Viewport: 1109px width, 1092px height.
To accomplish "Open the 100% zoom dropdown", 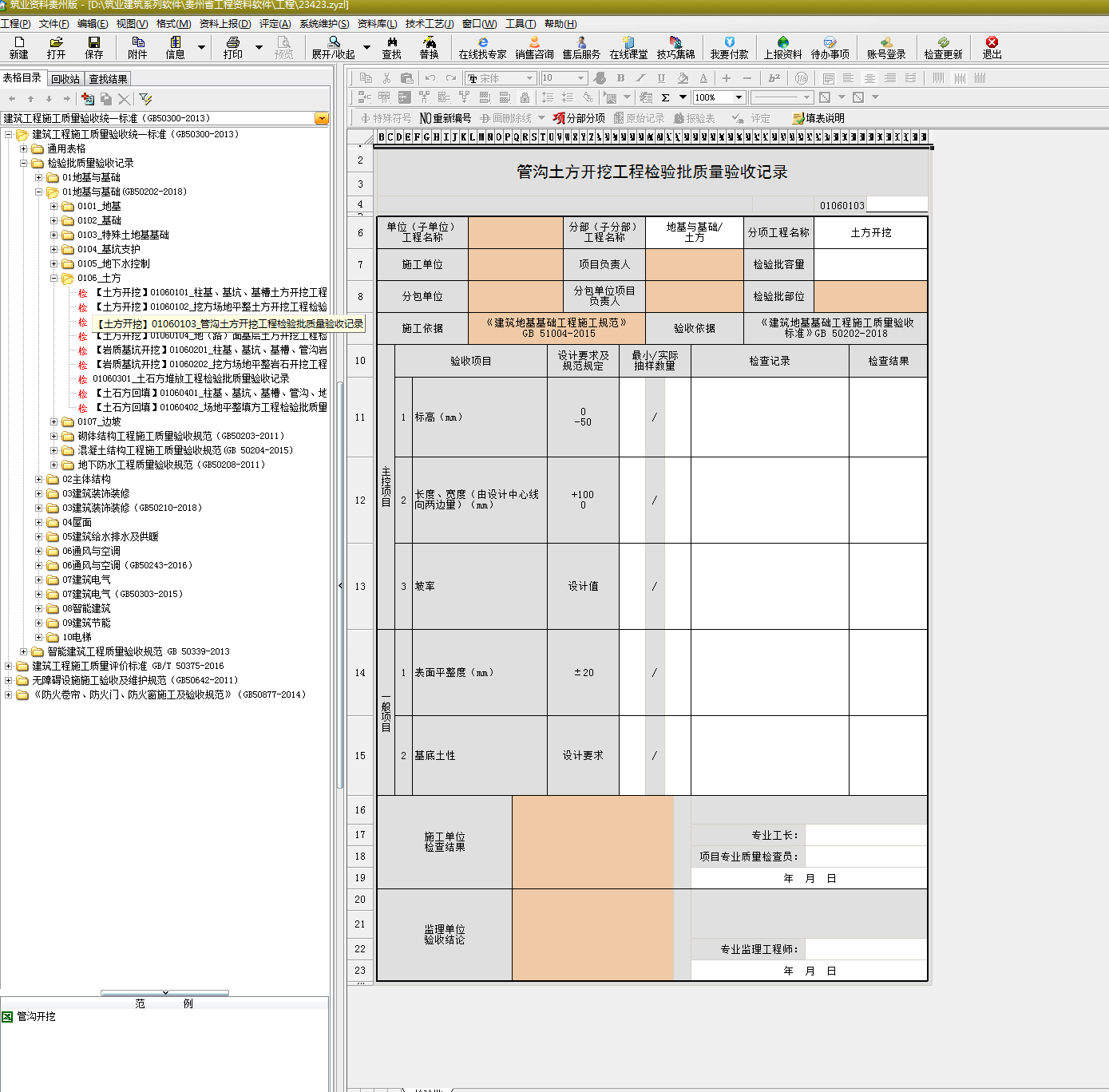I will (x=739, y=97).
